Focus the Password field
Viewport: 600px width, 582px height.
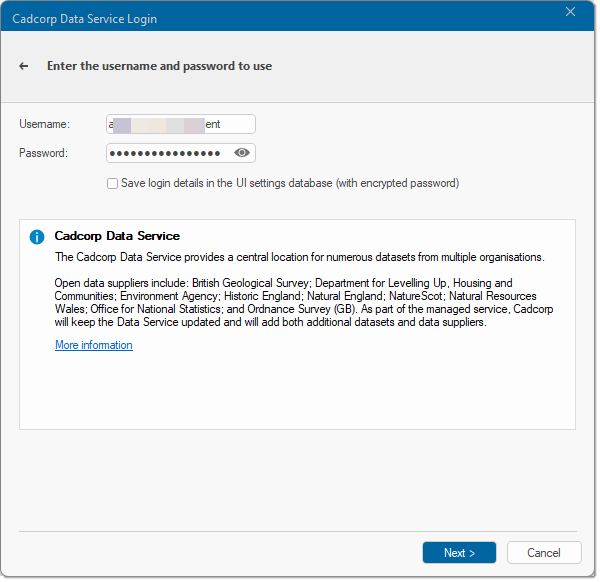coord(181,153)
